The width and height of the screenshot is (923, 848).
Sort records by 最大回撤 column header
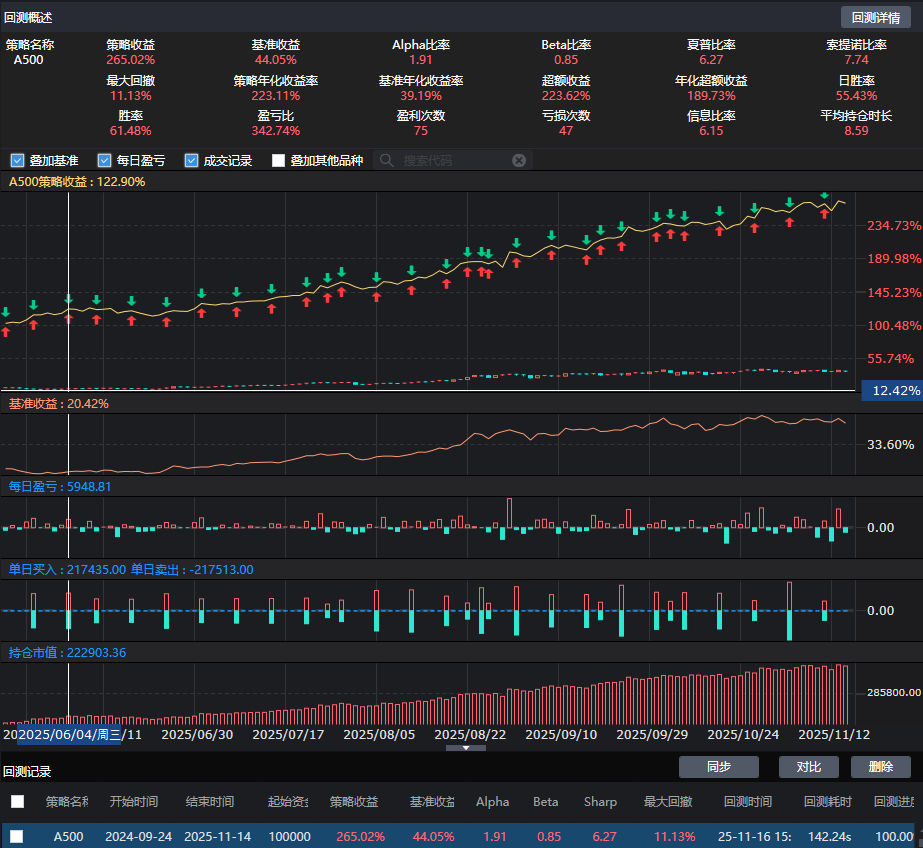coord(668,801)
